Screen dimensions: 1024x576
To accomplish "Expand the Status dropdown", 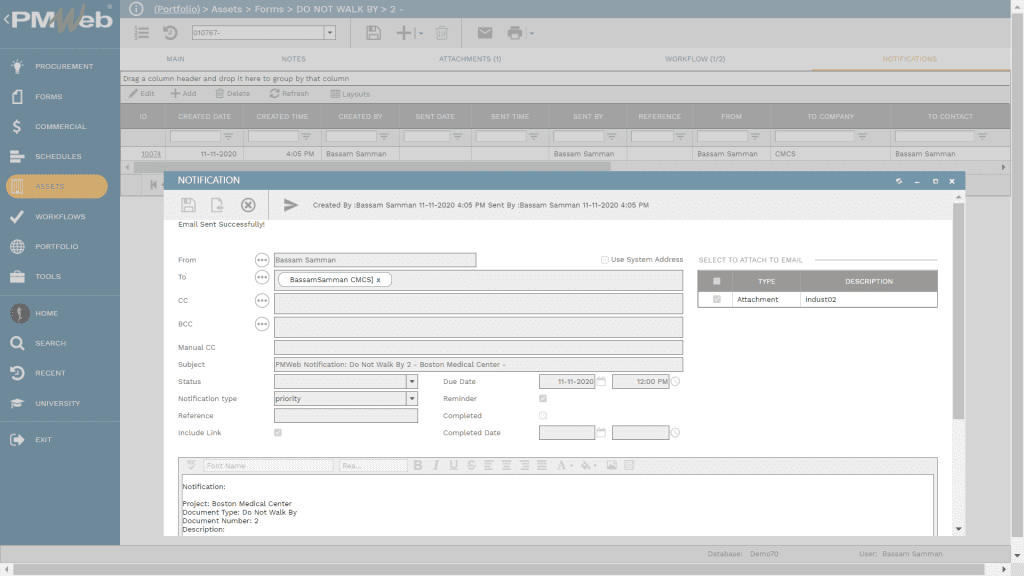I will point(411,381).
